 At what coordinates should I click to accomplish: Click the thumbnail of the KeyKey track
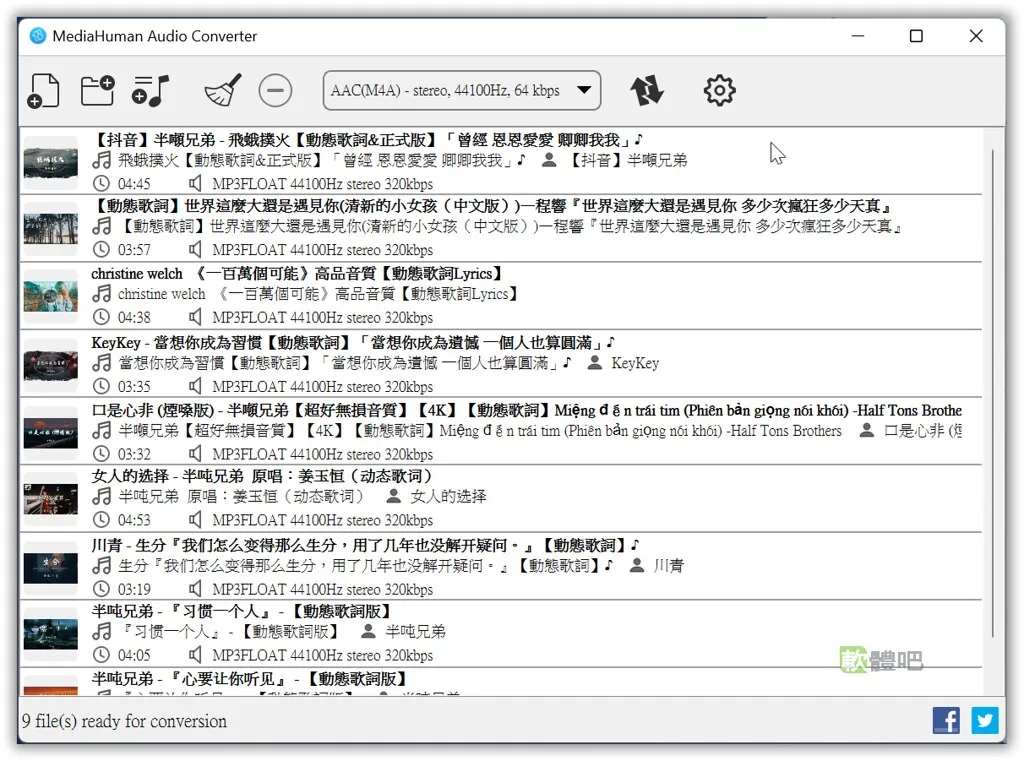(x=50, y=364)
